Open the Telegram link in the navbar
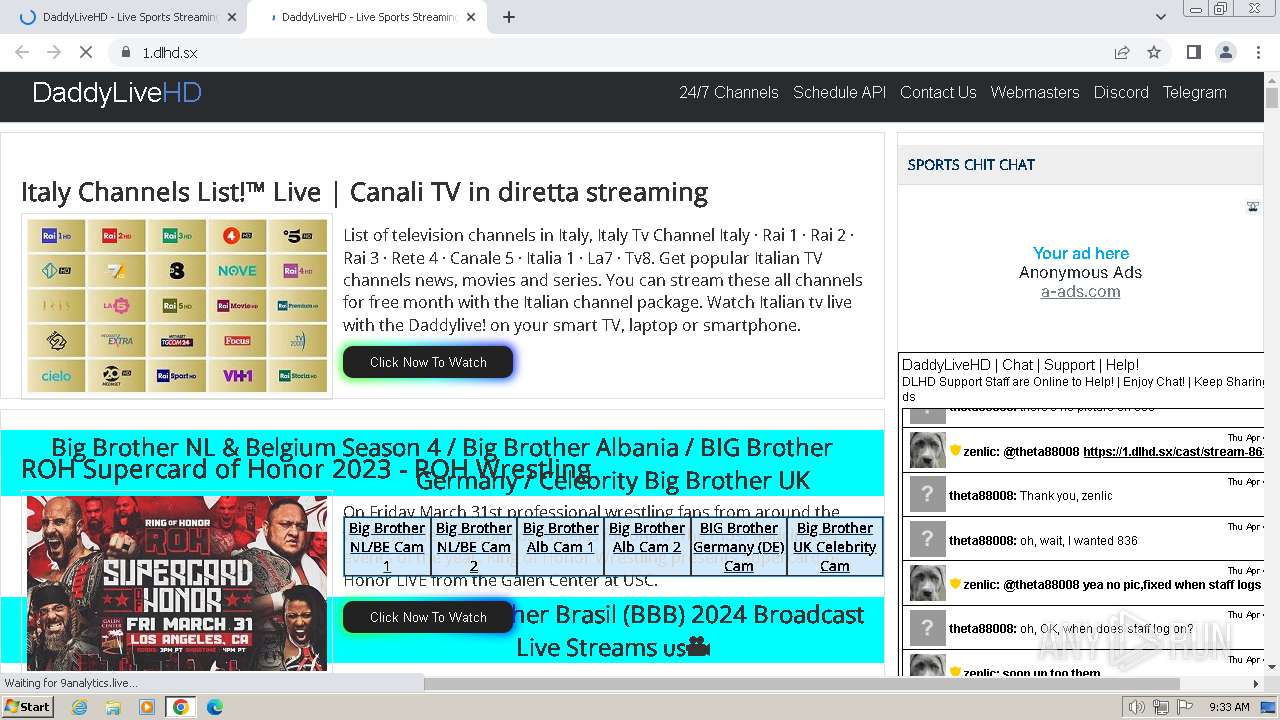The width and height of the screenshot is (1280, 720). point(1194,92)
